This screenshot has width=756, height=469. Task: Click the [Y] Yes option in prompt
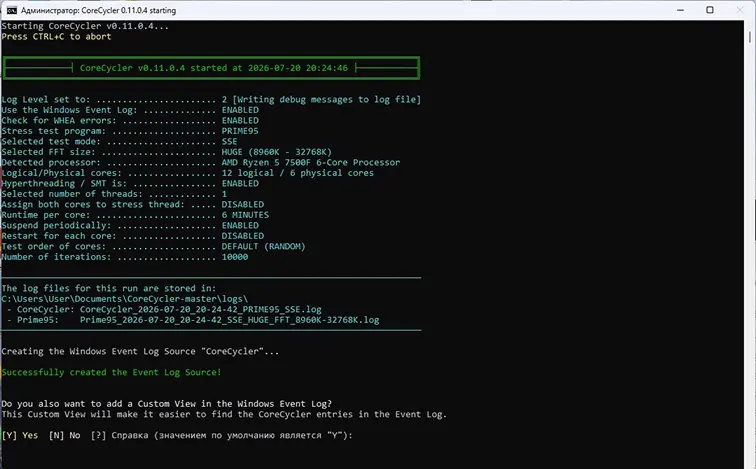pyautogui.click(x=20, y=435)
